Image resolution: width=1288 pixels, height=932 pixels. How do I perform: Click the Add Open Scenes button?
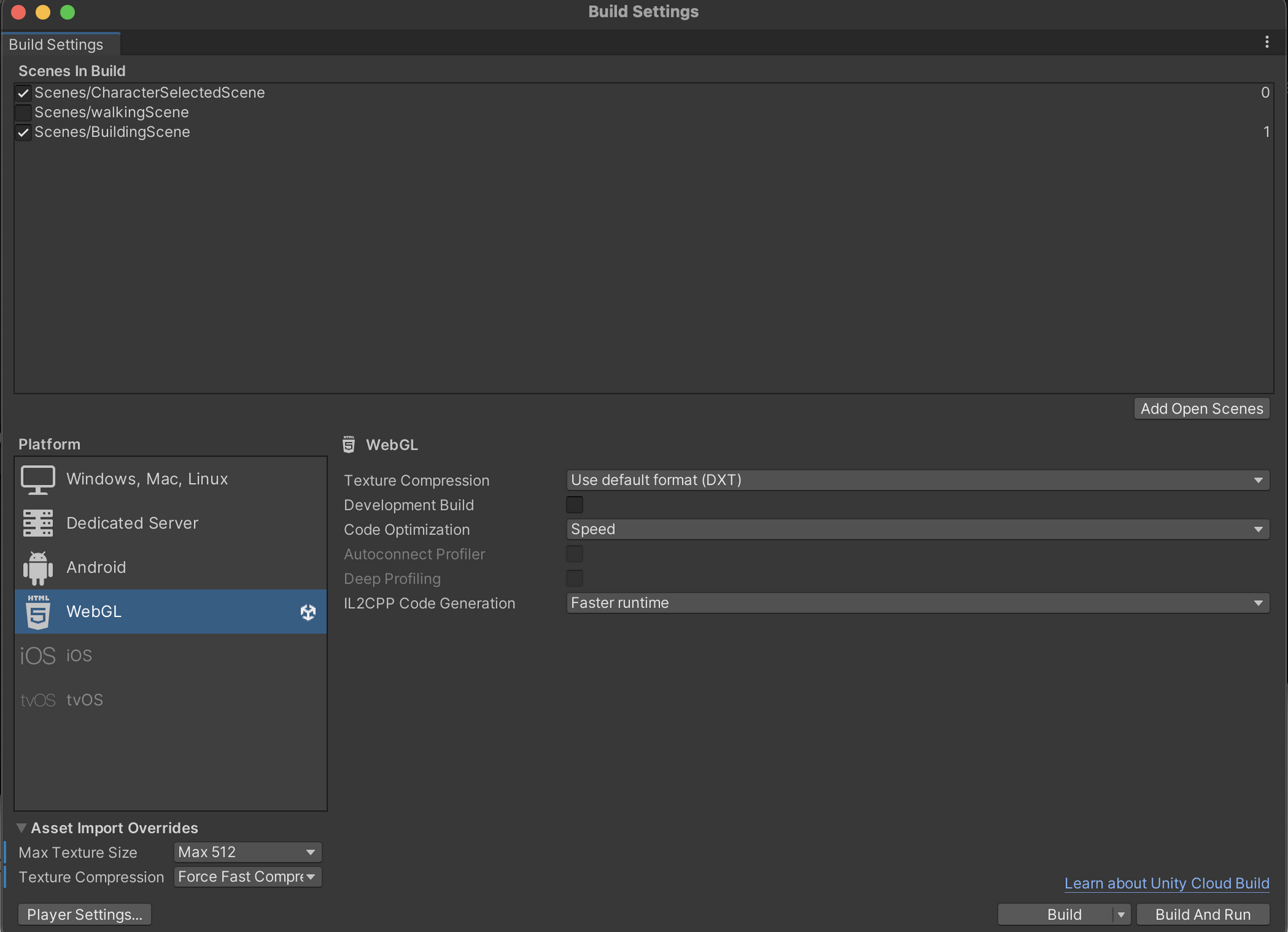point(1201,409)
